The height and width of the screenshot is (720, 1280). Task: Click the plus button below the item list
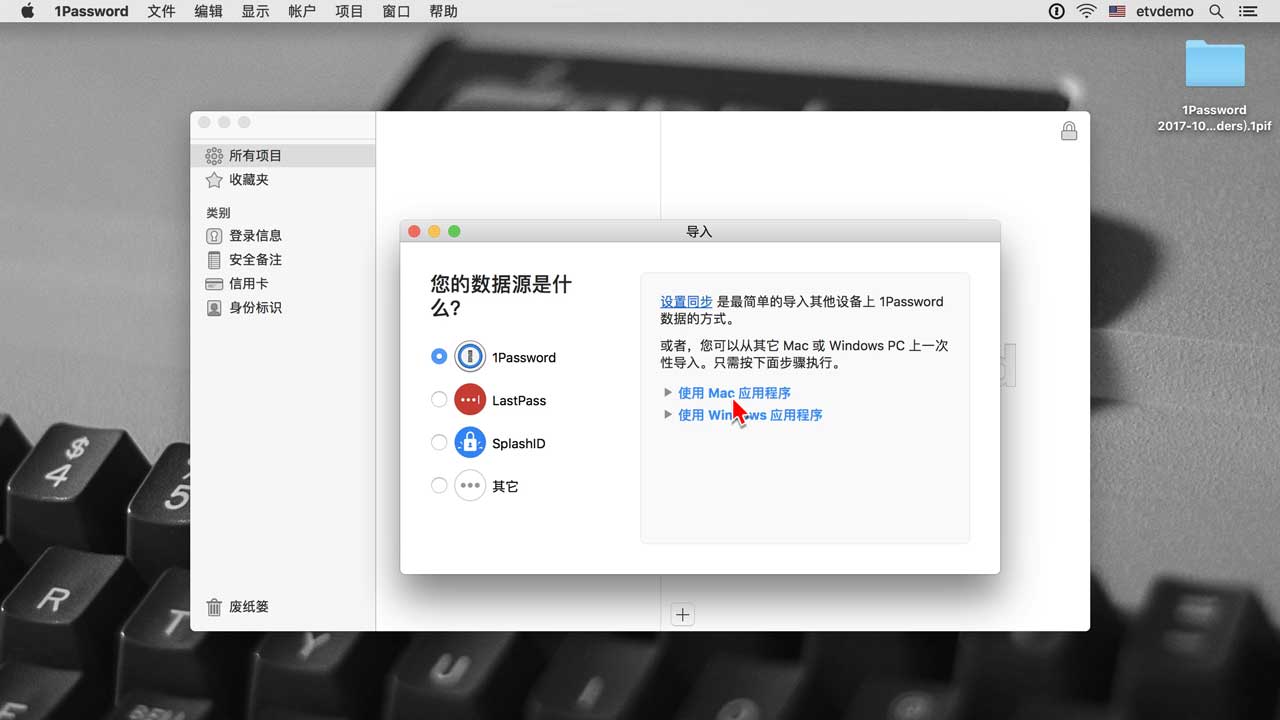[682, 615]
